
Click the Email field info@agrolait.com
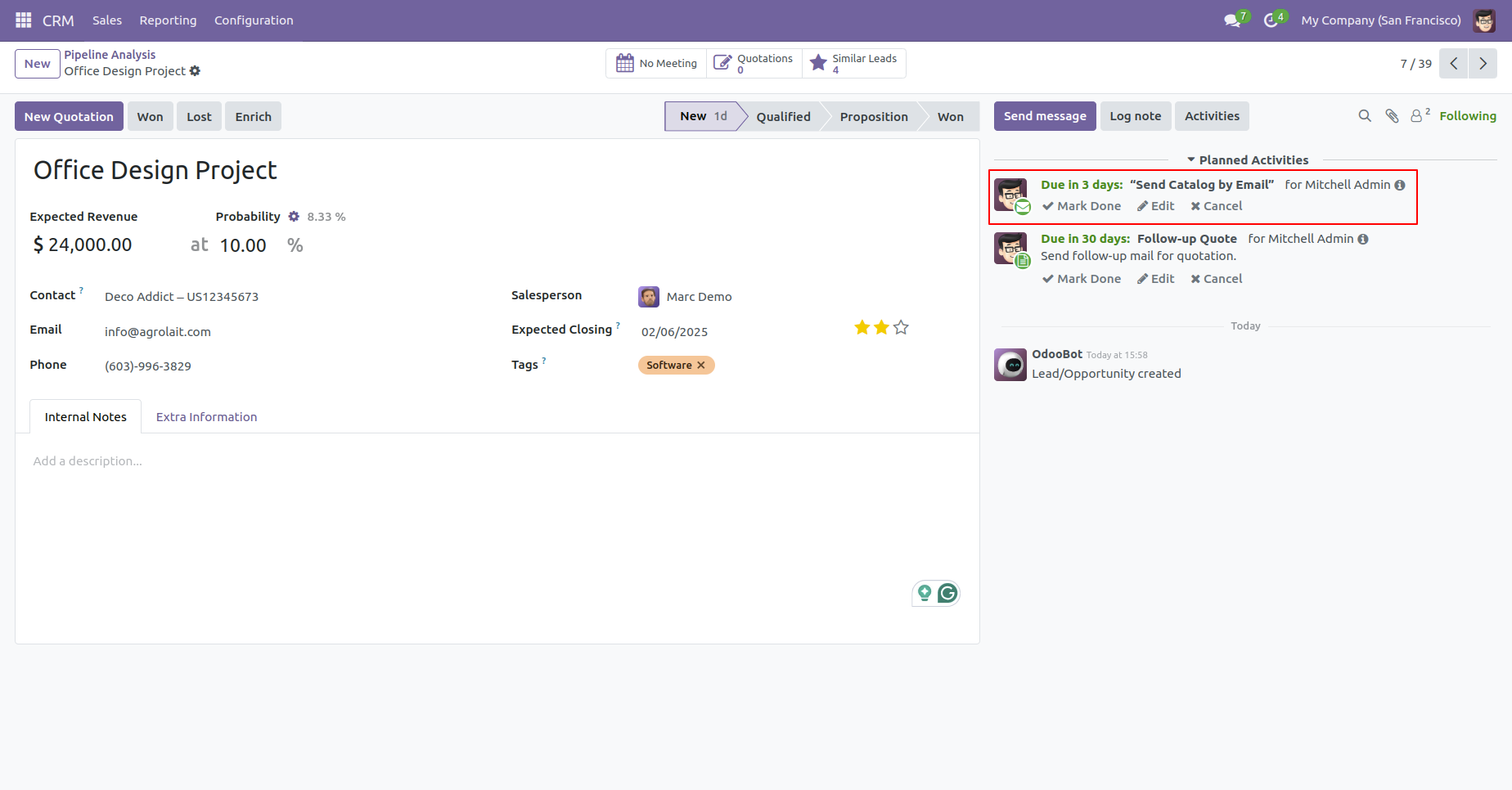point(158,332)
